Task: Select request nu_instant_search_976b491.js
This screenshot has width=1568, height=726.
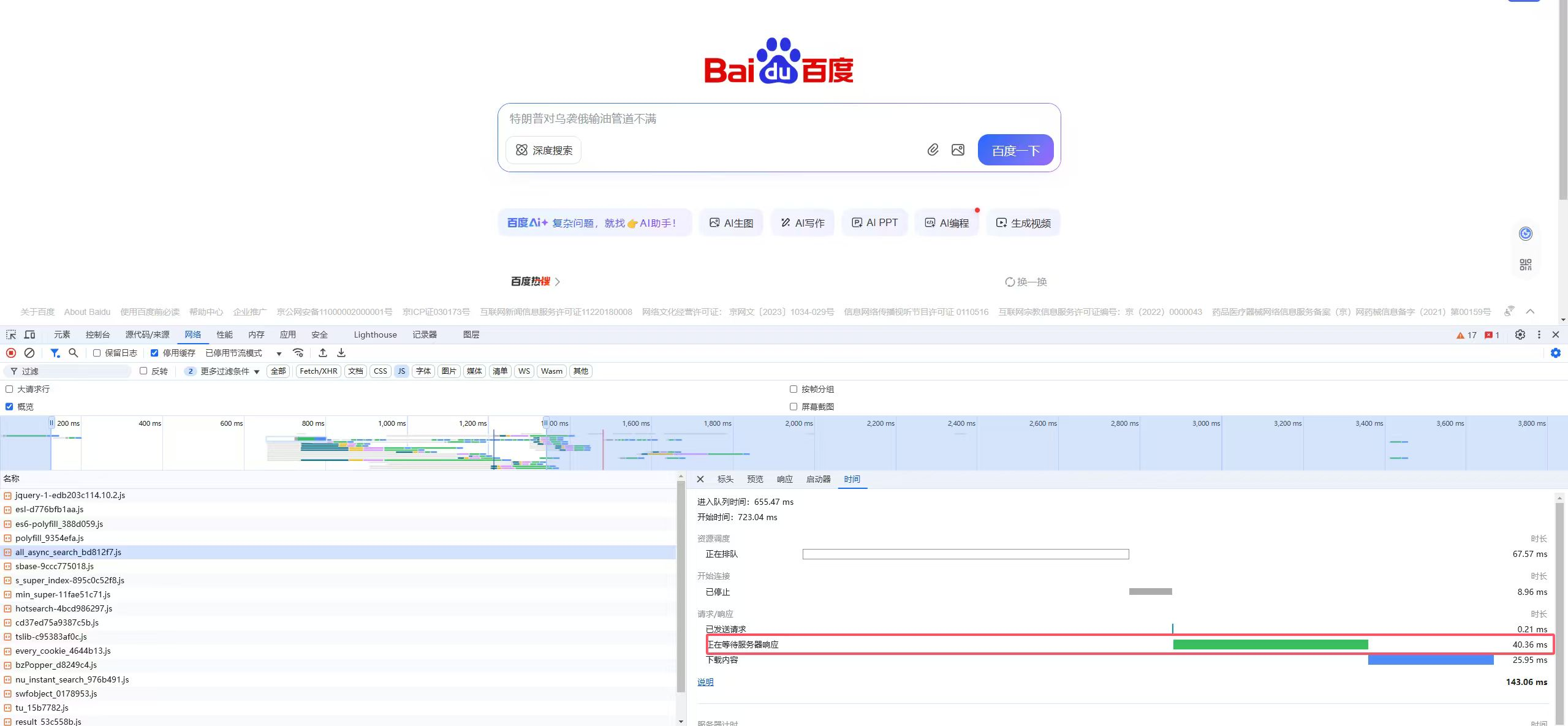Action: 338,679
